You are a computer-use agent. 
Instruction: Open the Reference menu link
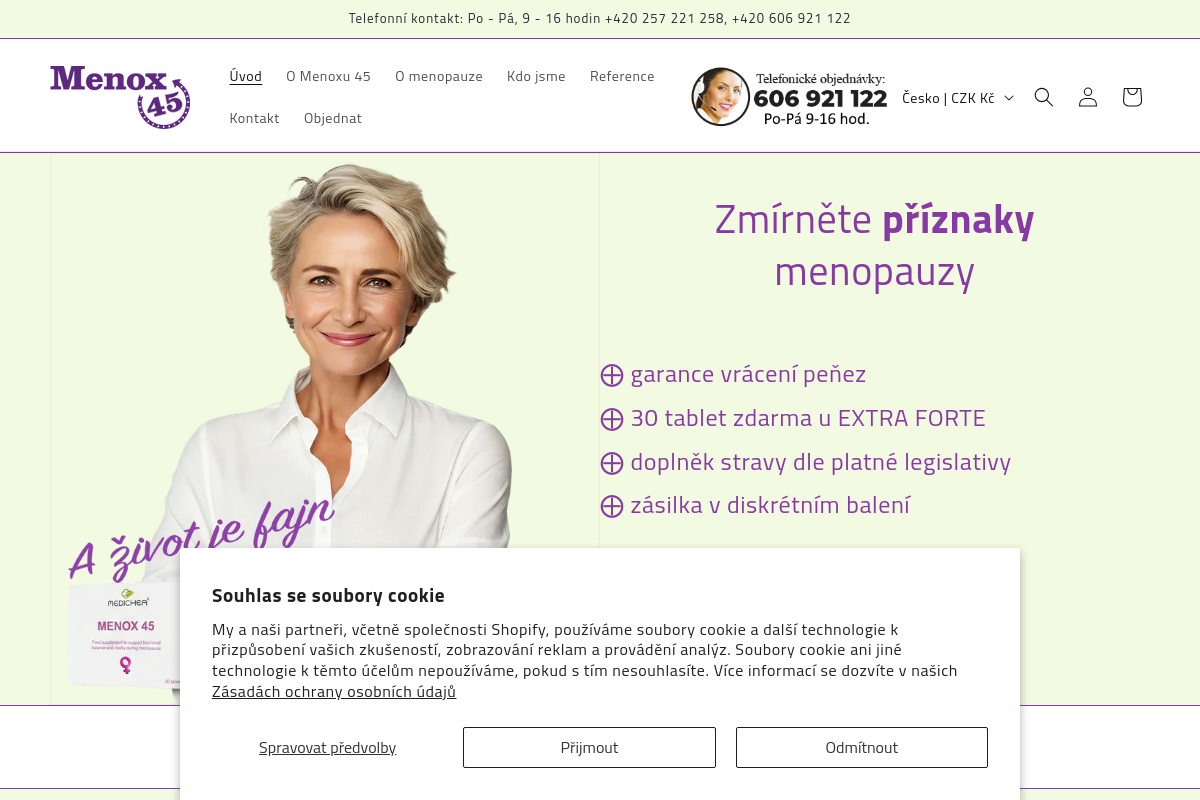622,76
